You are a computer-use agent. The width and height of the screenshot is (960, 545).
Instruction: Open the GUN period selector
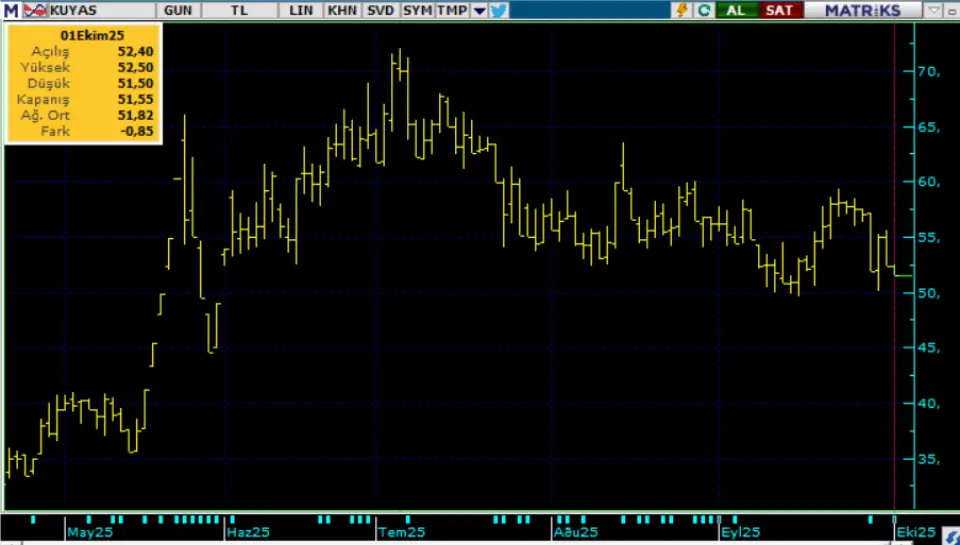point(180,10)
